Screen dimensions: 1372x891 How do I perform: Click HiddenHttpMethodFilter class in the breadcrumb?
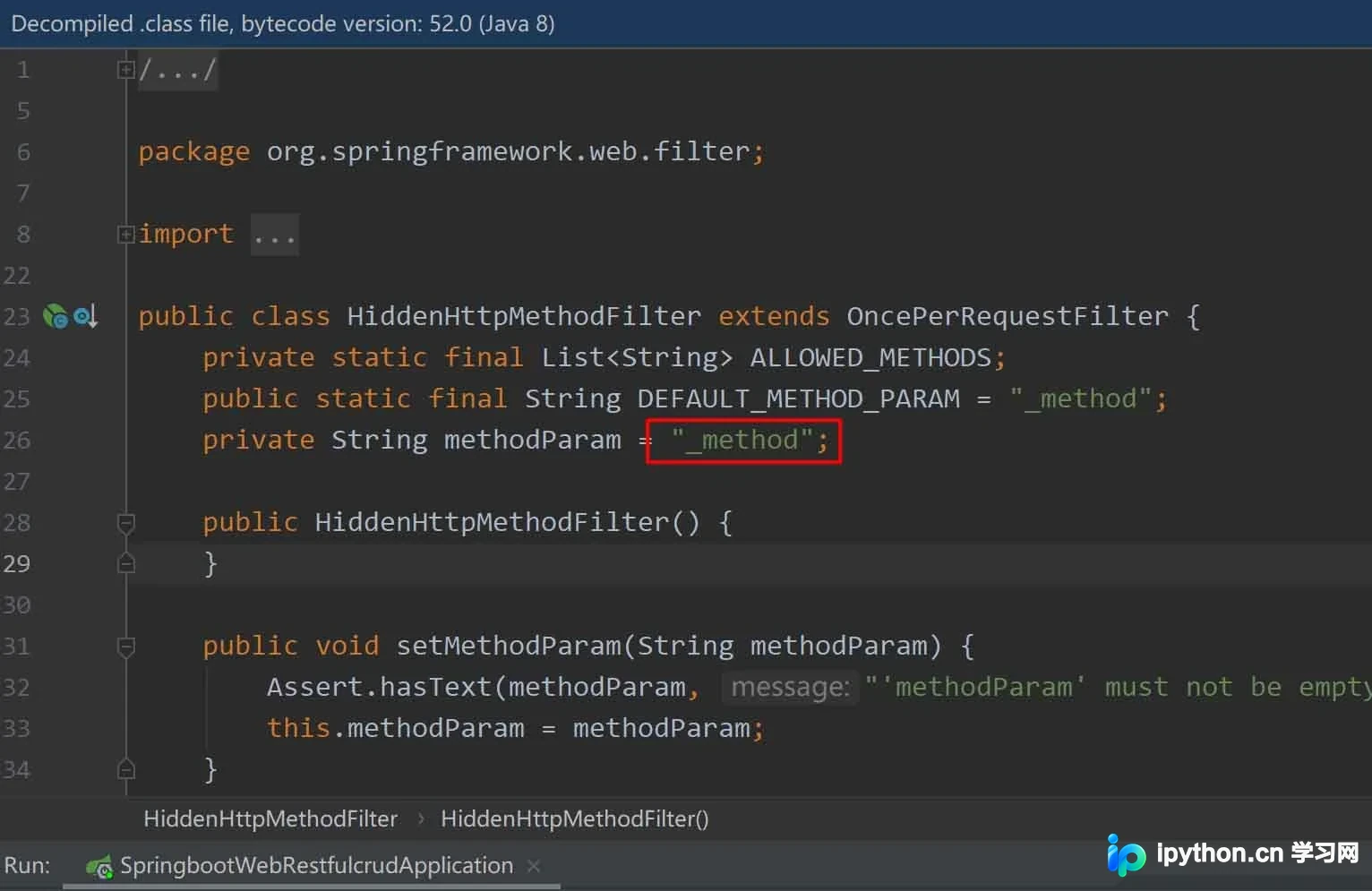click(x=270, y=819)
